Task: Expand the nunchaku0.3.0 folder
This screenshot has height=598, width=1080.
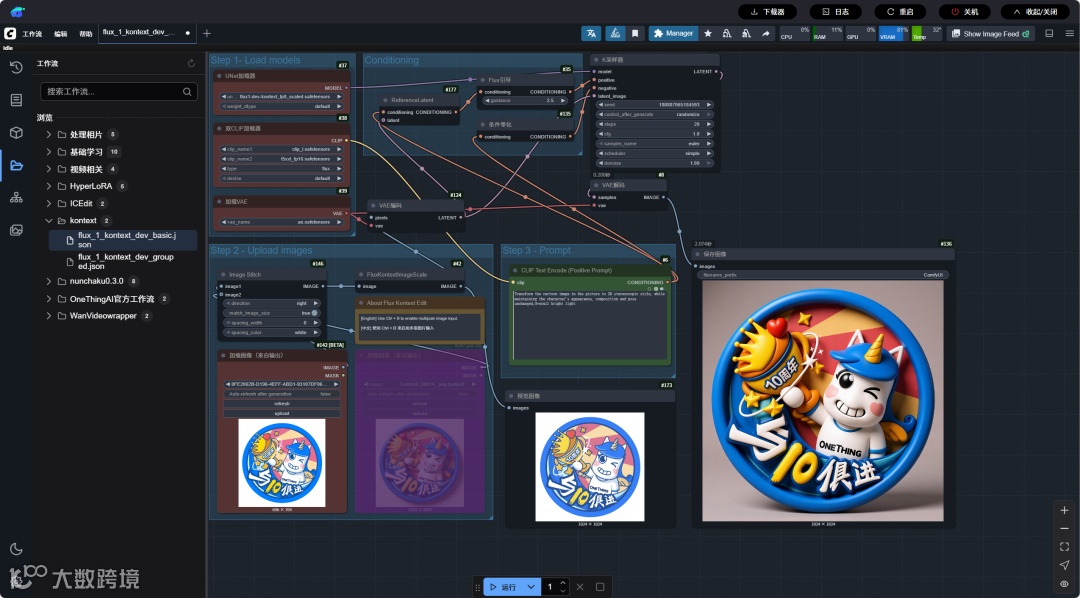Action: click(48, 281)
